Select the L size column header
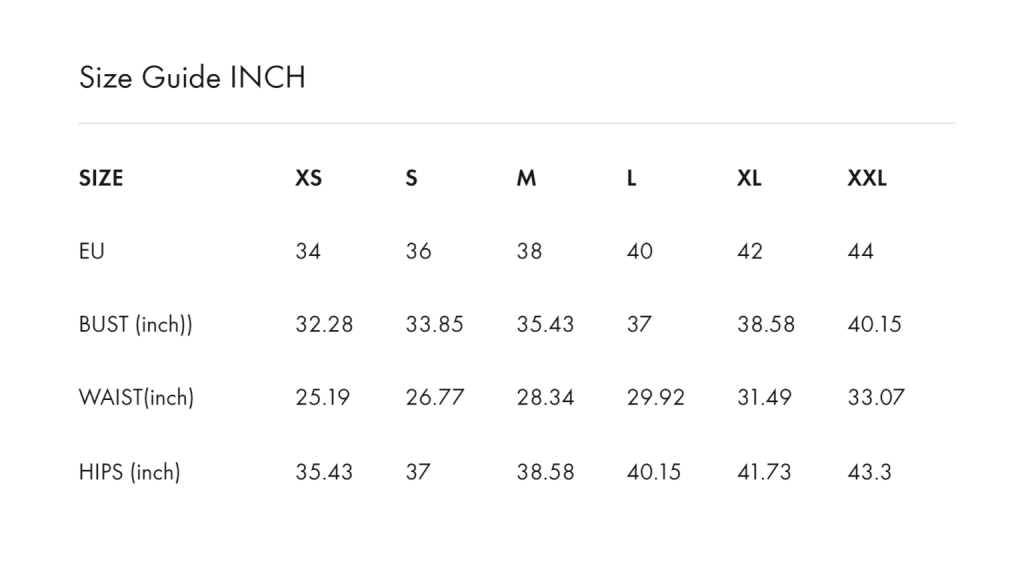The height and width of the screenshot is (576, 1024). (x=631, y=178)
